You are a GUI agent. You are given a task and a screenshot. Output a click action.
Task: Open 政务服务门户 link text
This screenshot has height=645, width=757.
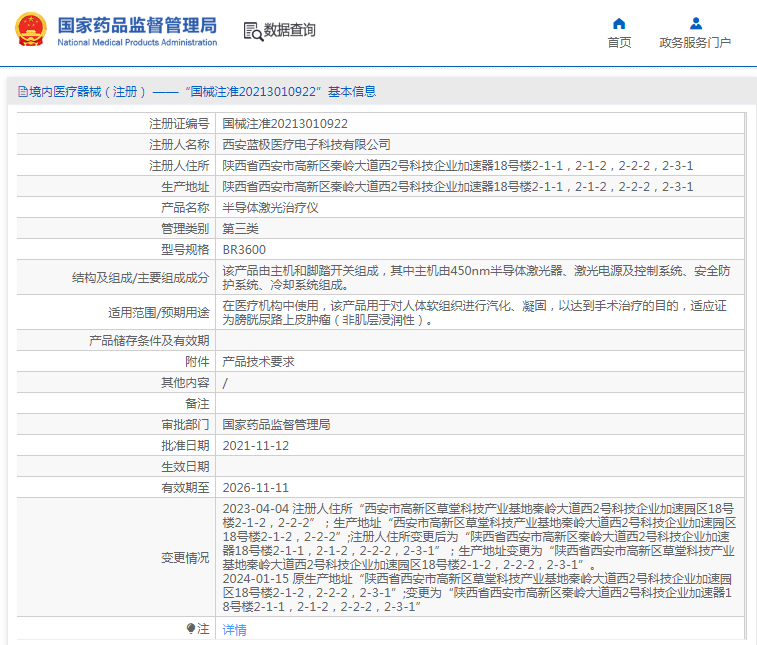click(695, 42)
